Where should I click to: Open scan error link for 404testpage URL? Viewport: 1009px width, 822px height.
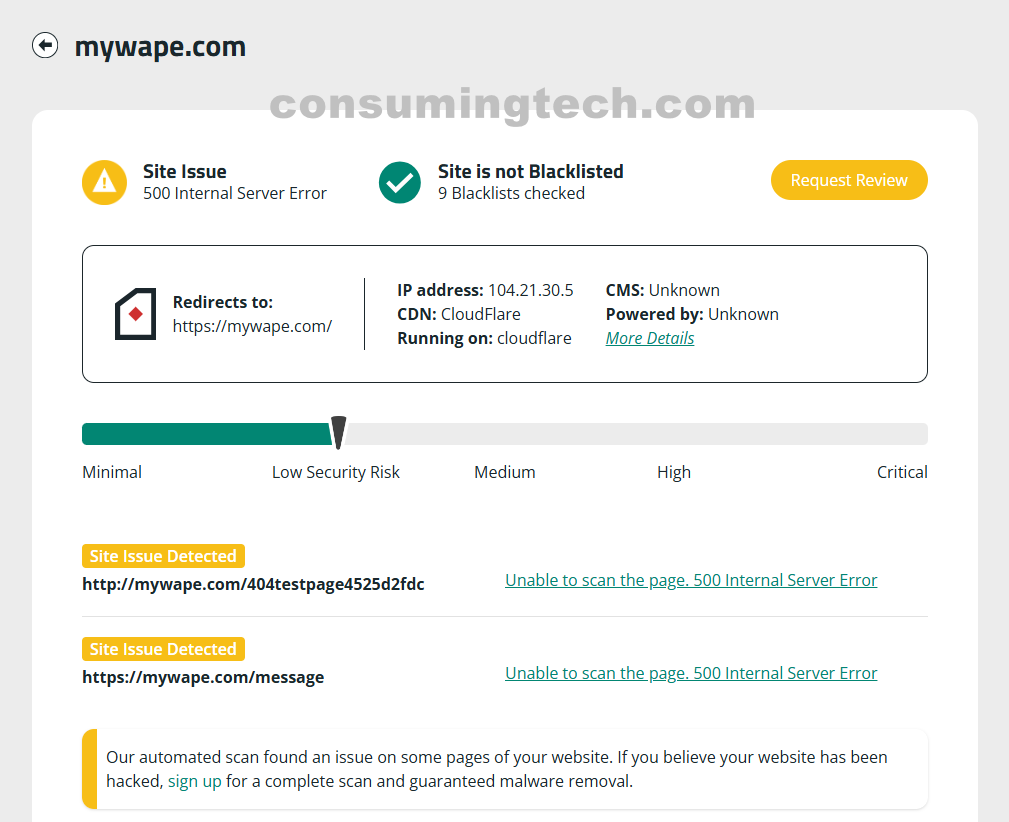[691, 580]
